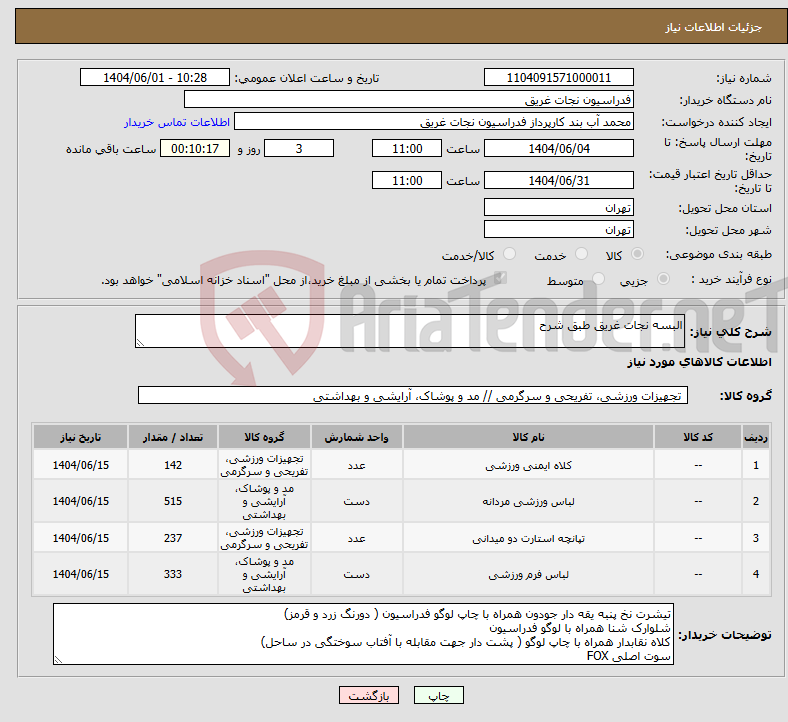Viewport: 788px width, 722px height.
Task: Click the واحد شمارش column header
Action: click(x=356, y=437)
